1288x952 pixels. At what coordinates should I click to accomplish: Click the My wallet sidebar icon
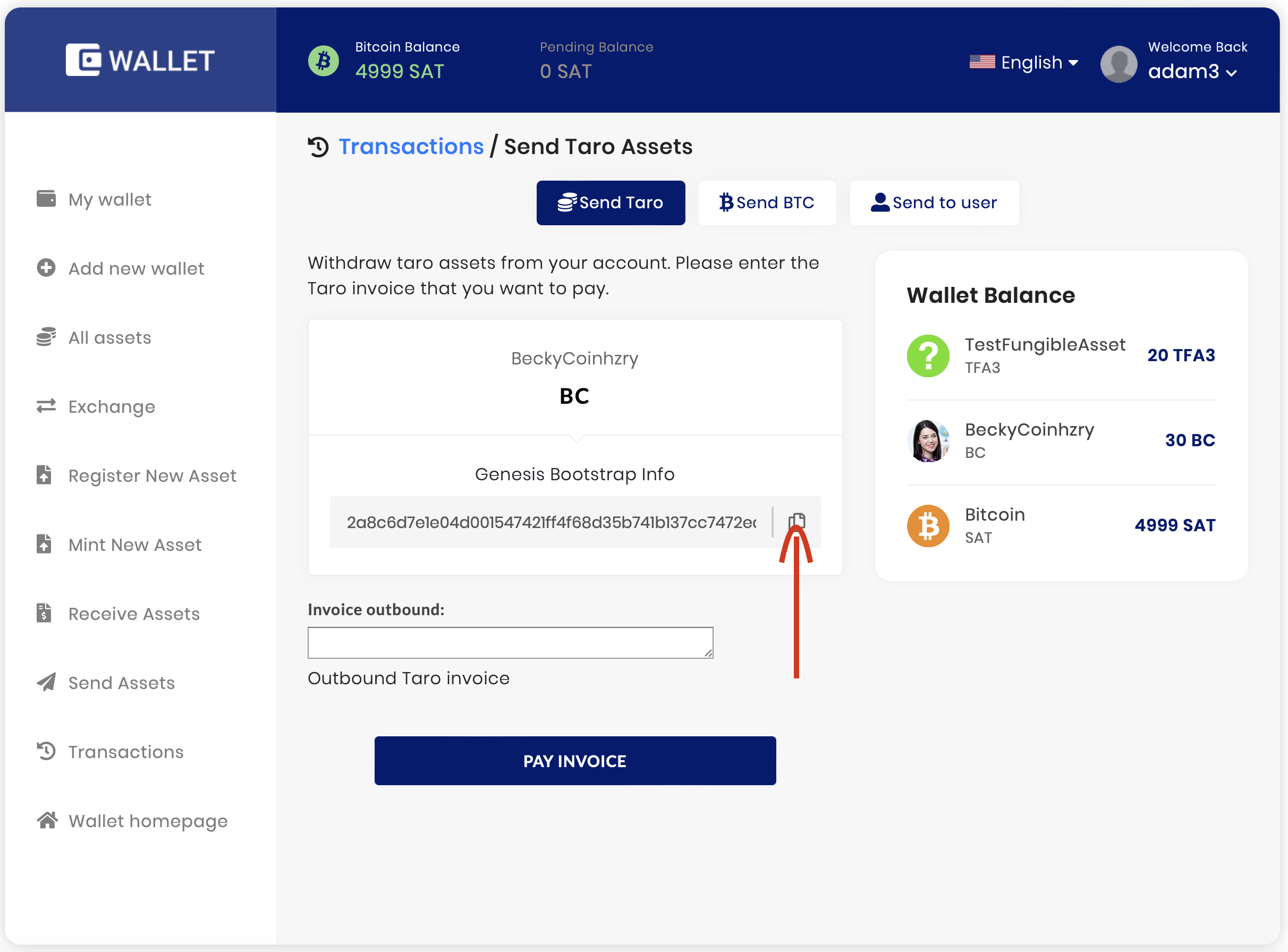coord(46,199)
